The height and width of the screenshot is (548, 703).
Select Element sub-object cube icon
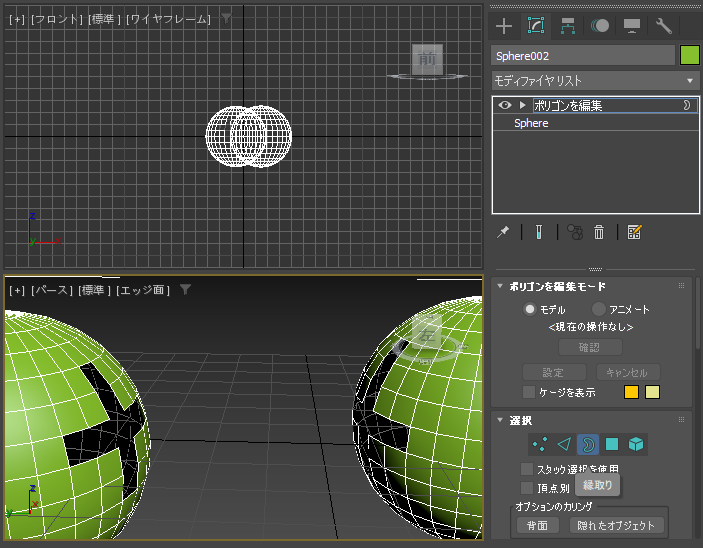tap(636, 444)
